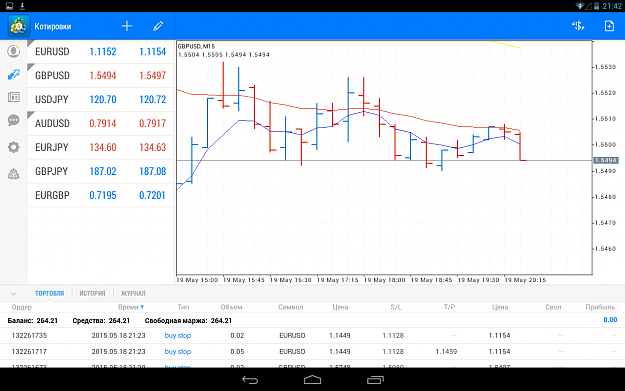Select the GBPJPY quote row

coord(101,171)
